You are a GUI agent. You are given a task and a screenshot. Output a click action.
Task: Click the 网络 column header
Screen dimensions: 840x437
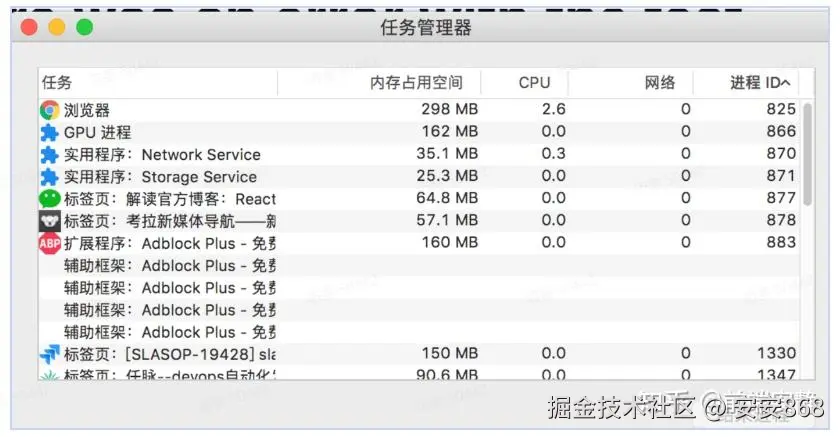coord(660,83)
